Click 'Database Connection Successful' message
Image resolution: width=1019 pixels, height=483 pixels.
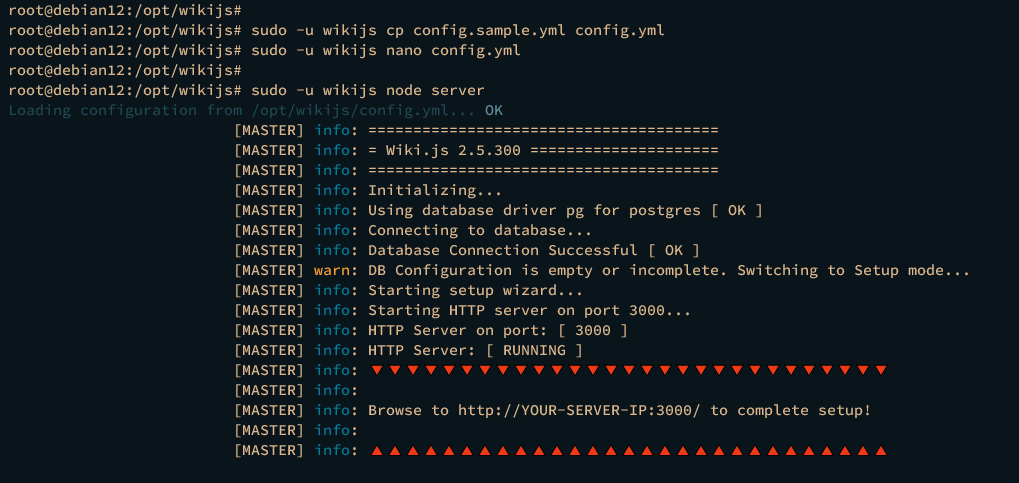tap(502, 251)
